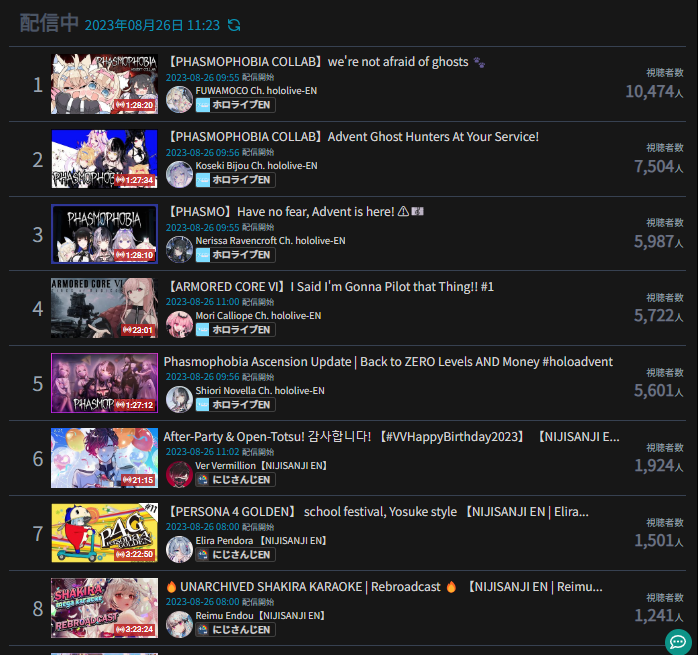698x655 pixels.
Task: Click the refresh icon next to the timestamp
Action: point(234,25)
